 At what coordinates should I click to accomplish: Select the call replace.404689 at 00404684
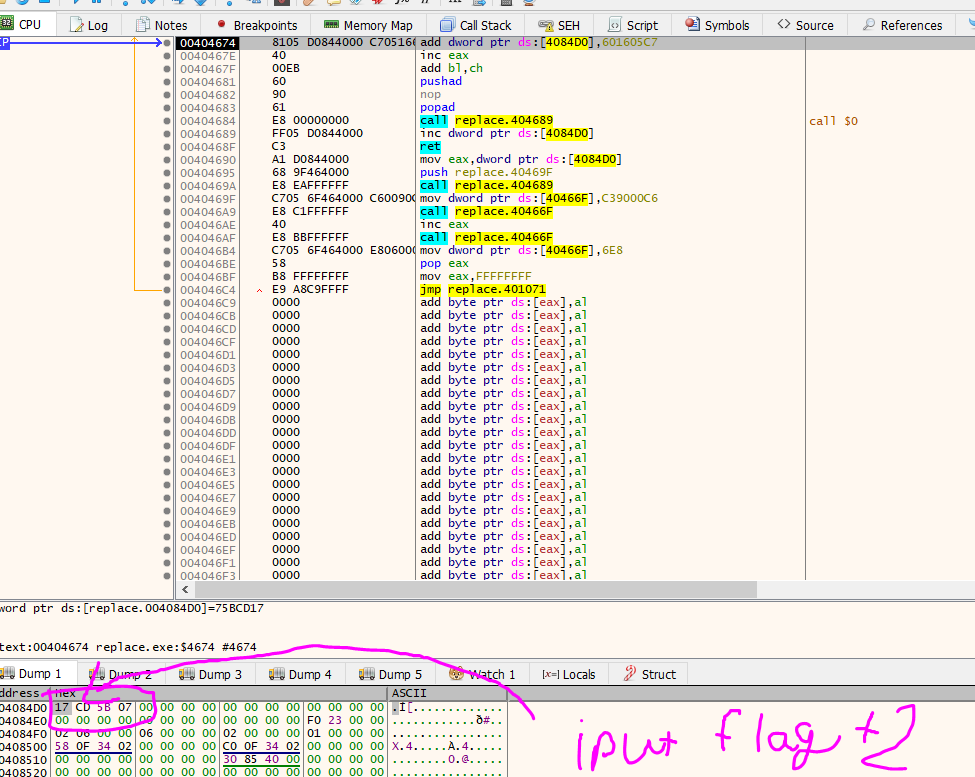(x=486, y=121)
